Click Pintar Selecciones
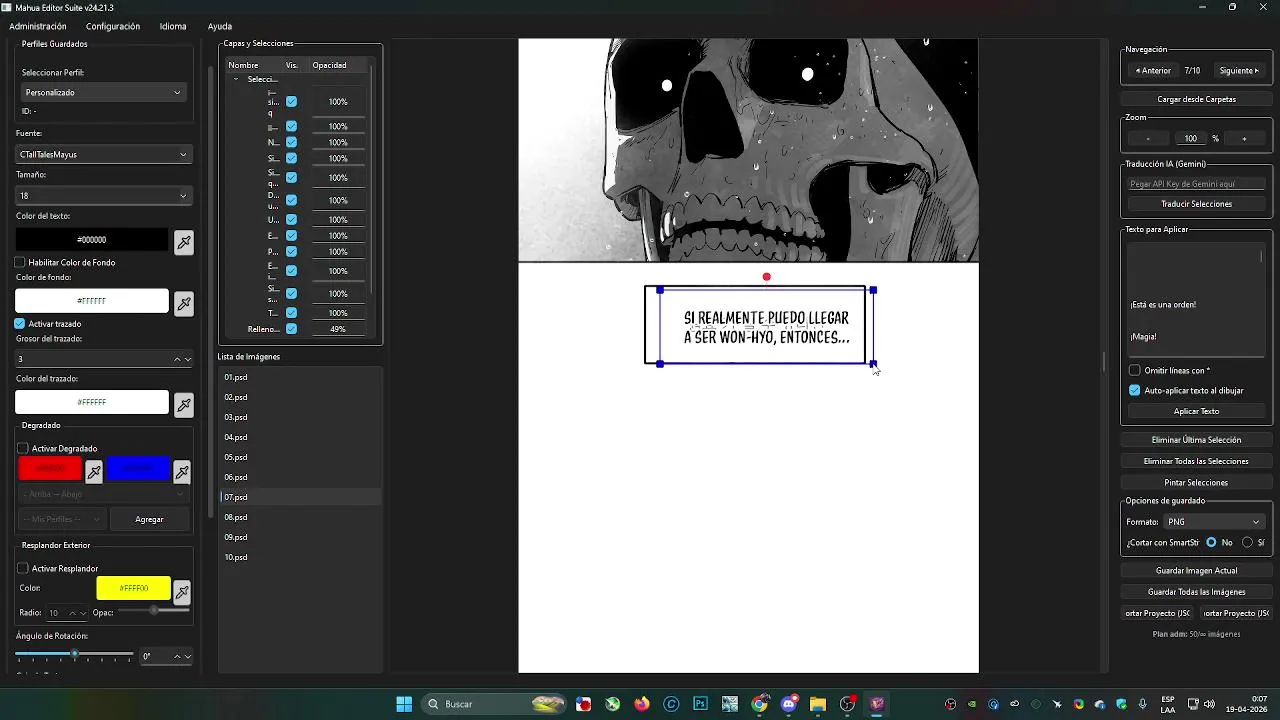The height and width of the screenshot is (720, 1280). (1196, 482)
